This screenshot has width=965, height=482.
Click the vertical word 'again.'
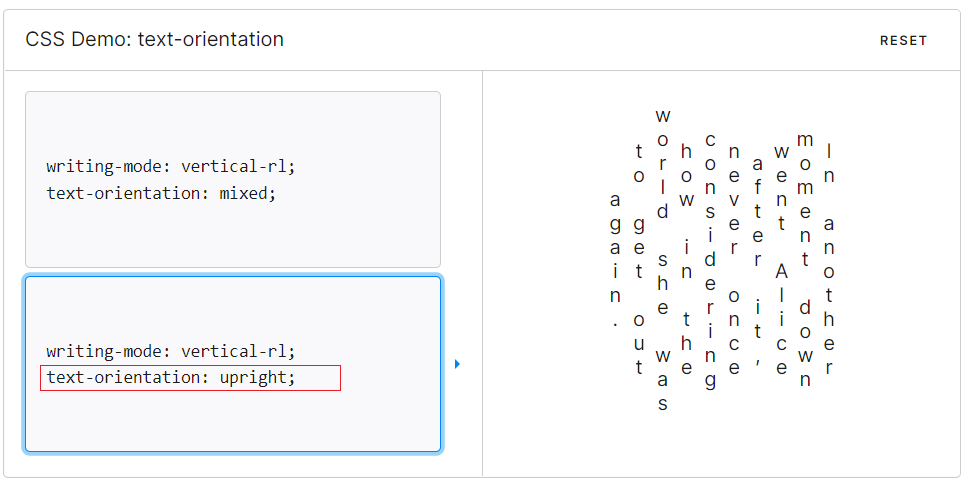[615, 259]
